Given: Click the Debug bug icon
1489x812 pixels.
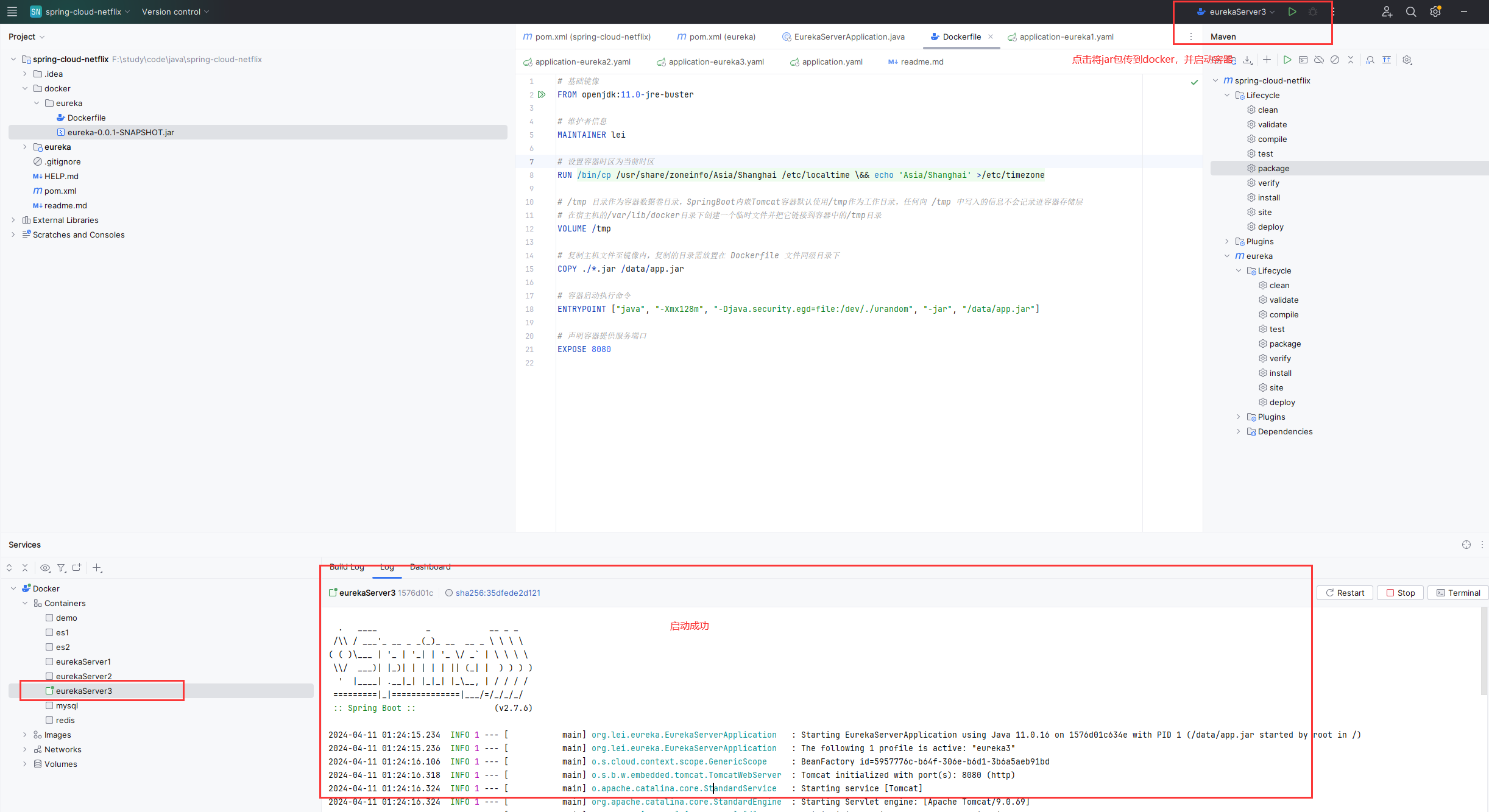Looking at the screenshot, I should 1313,12.
